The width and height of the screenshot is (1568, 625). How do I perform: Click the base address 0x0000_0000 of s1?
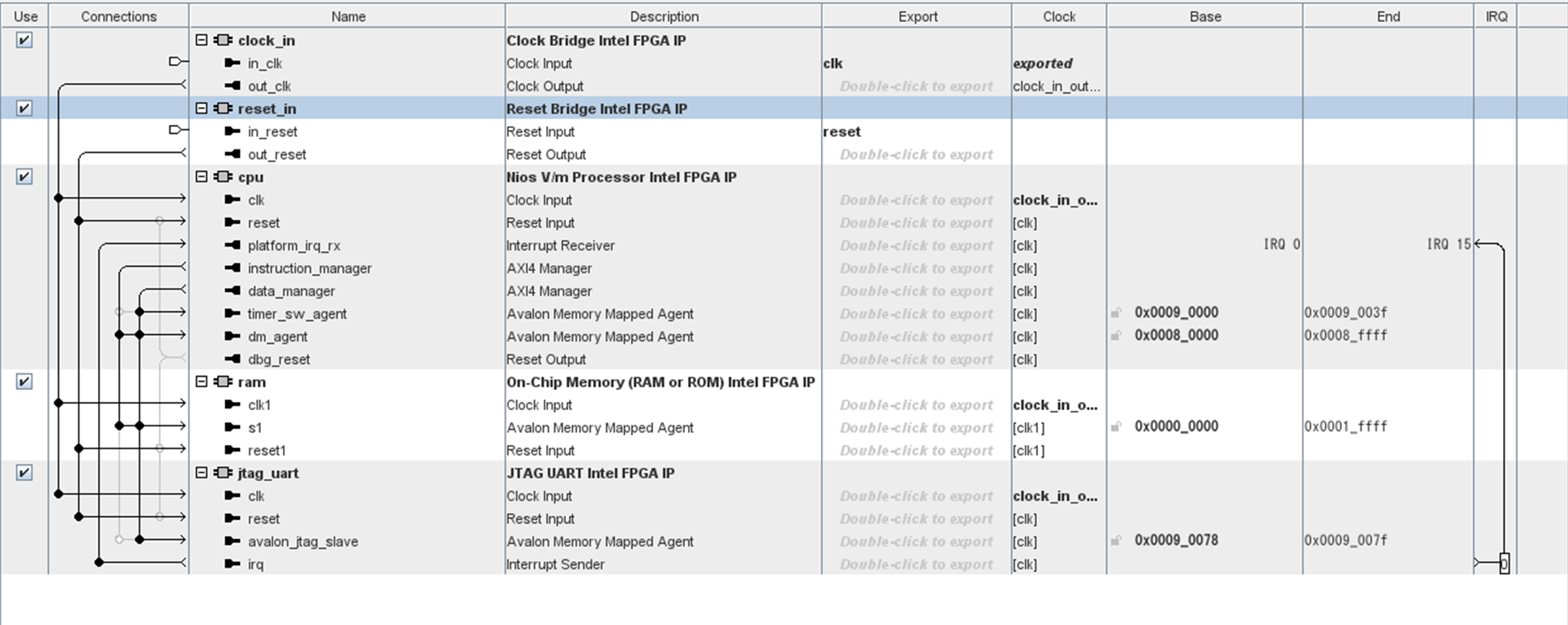(x=1175, y=427)
